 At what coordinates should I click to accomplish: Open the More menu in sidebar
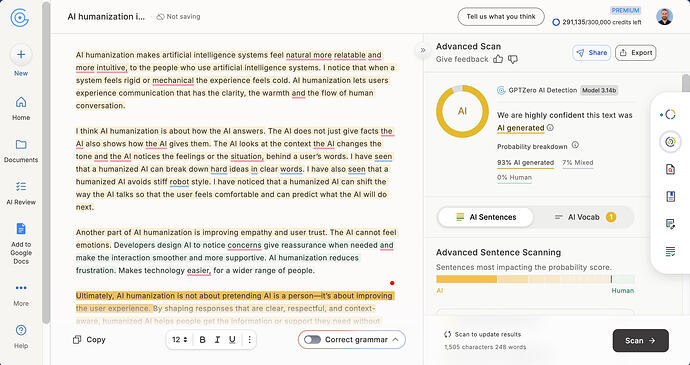21,295
